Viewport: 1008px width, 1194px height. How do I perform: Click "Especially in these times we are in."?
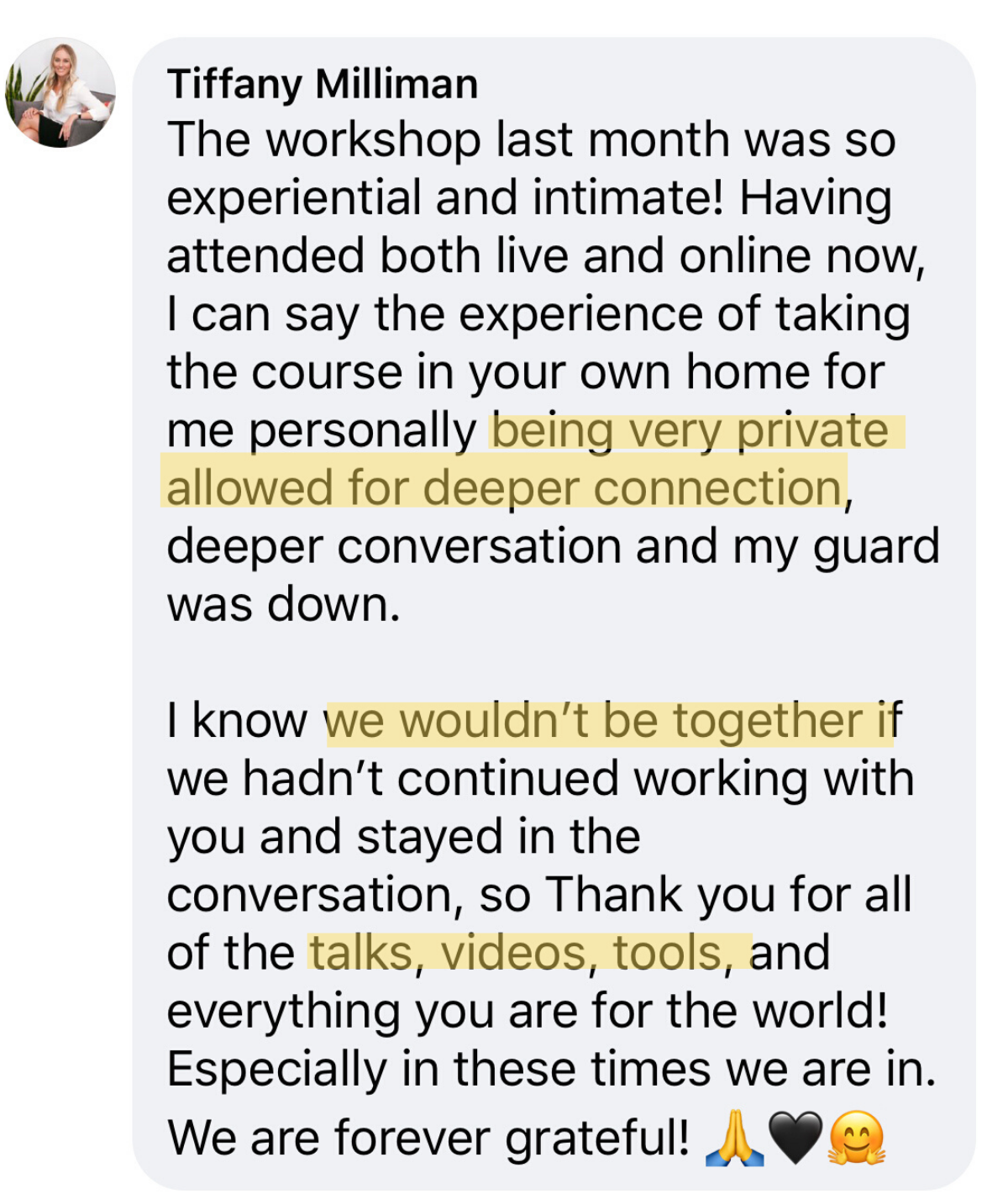(551, 1069)
